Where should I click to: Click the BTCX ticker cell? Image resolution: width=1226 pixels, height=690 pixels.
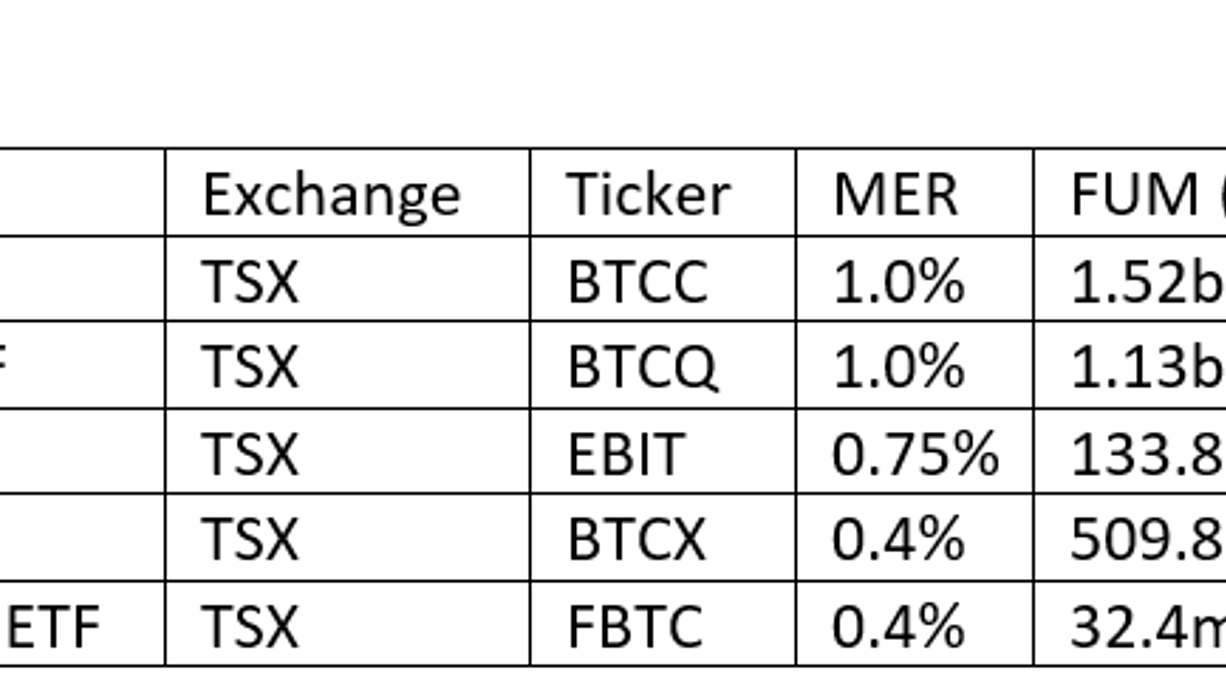pyautogui.click(x=663, y=537)
